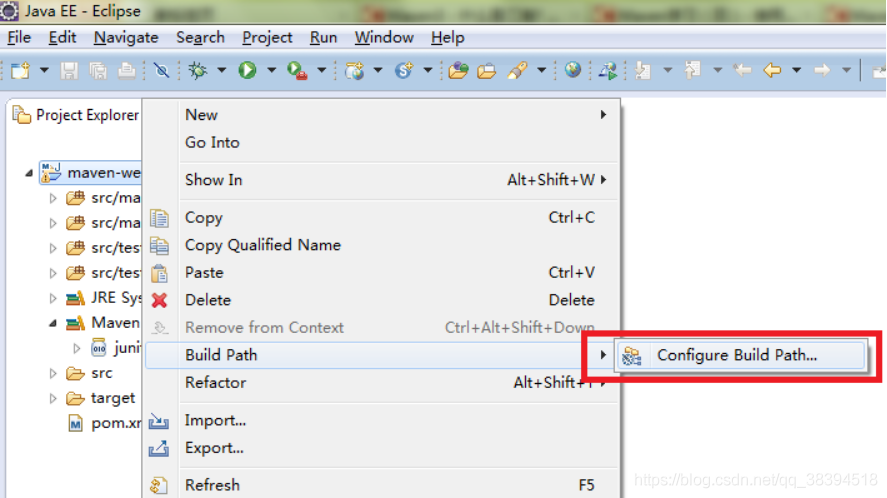Click the New file toolbar icon
This screenshot has height=498, width=887.
click(20, 71)
